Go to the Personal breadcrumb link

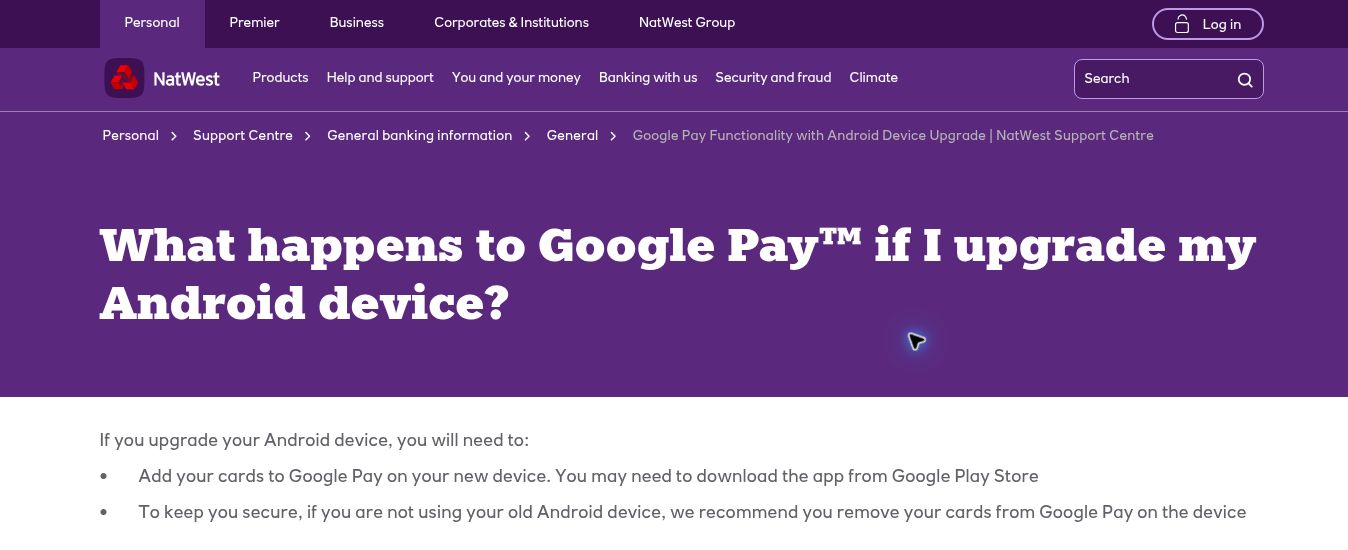(130, 135)
